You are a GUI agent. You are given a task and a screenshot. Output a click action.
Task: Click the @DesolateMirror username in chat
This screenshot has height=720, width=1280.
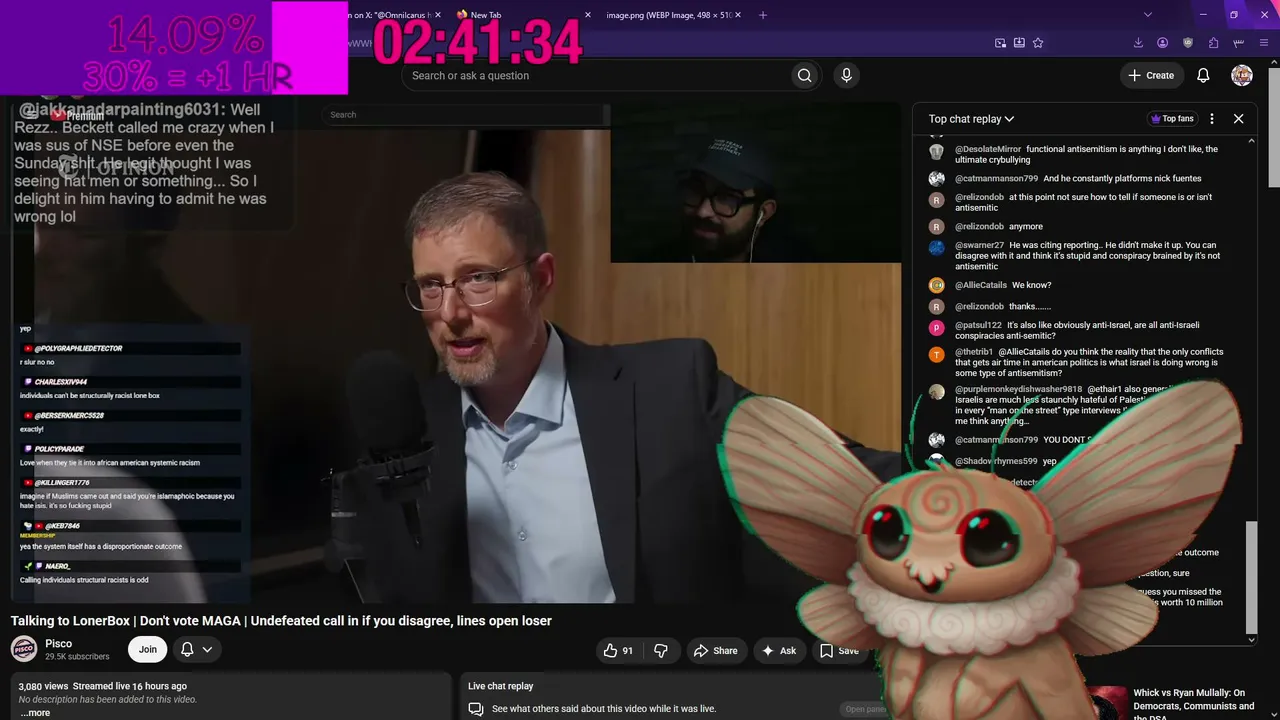point(988,149)
